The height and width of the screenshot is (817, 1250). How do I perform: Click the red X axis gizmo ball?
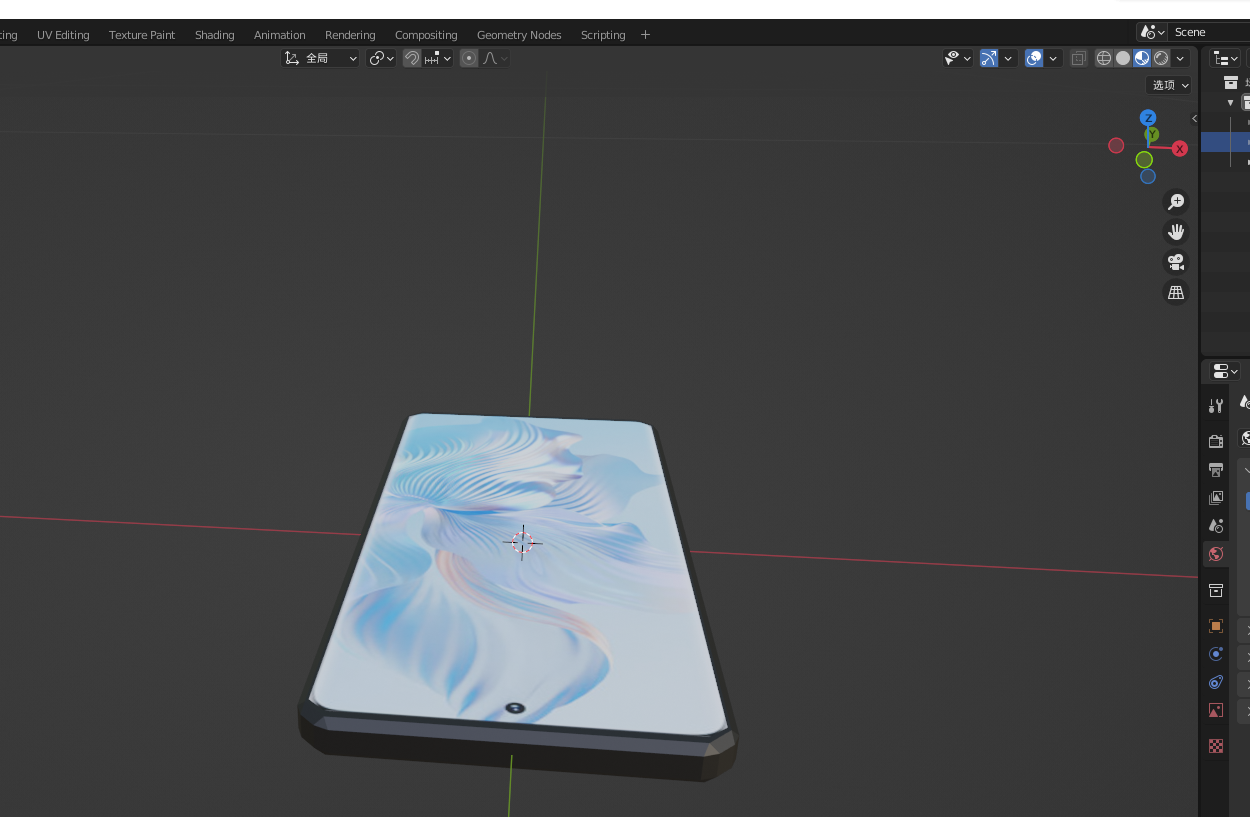(1180, 148)
